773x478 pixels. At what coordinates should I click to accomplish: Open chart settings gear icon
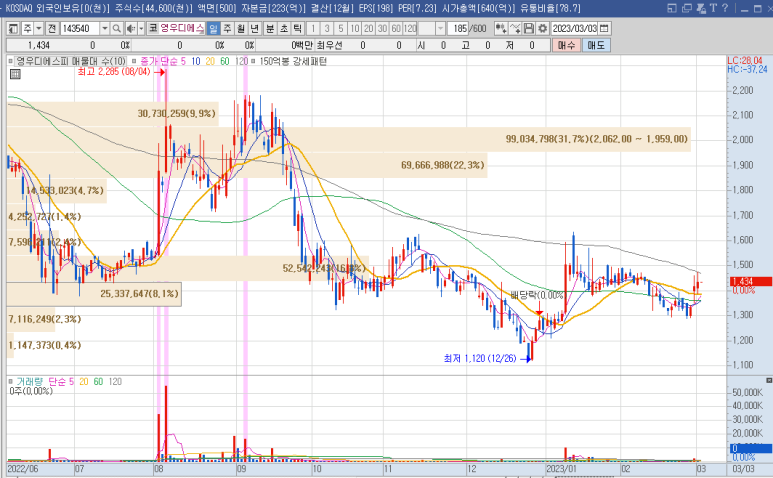tap(542, 29)
